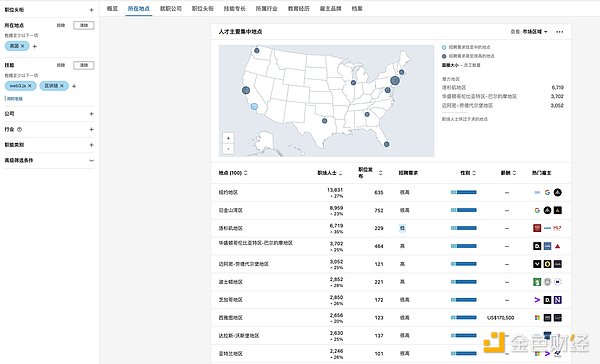The height and width of the screenshot is (364, 600).
Task: Switch to the 所在地点 tab
Action: point(139,8)
